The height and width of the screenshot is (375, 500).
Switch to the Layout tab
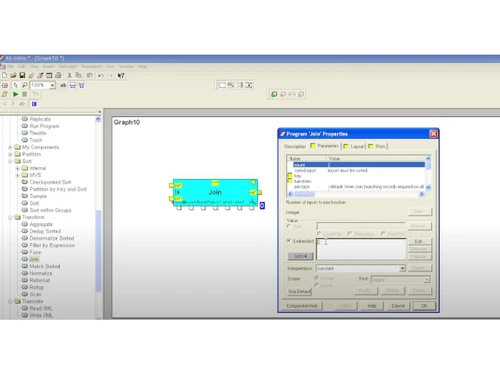coord(354,146)
